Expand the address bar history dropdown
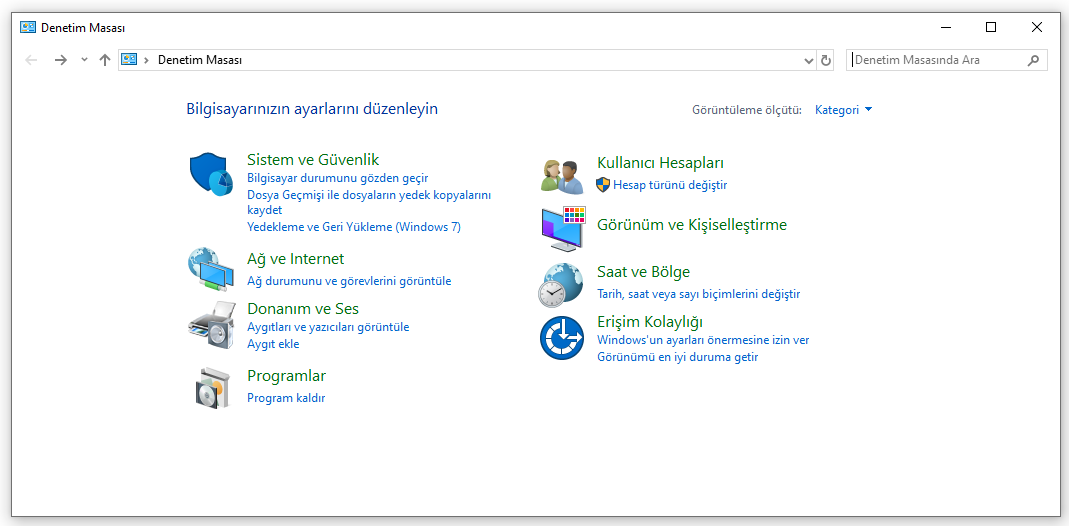1069x526 pixels. tap(809, 60)
